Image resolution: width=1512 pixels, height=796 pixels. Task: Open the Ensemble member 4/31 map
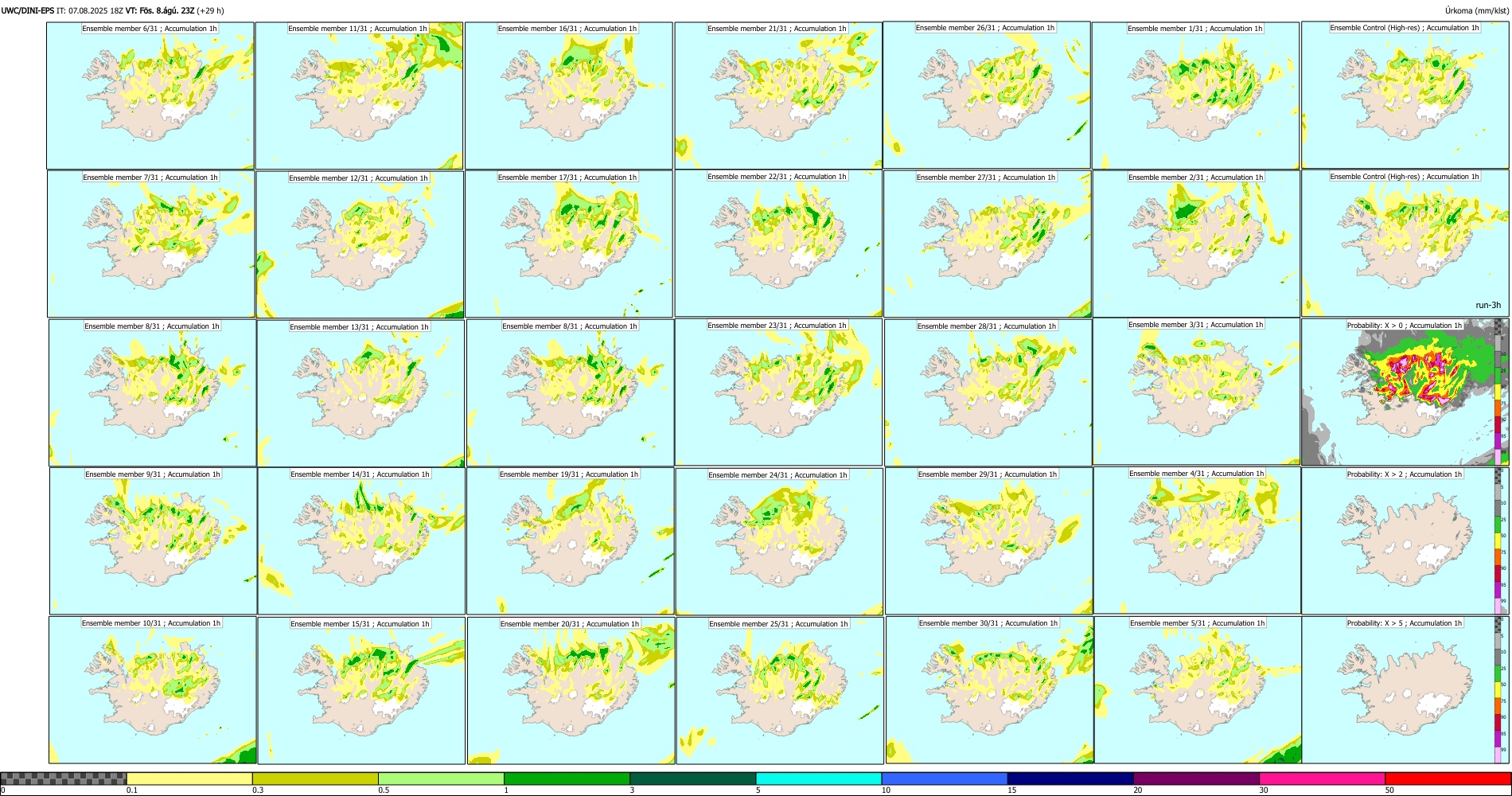click(x=1197, y=540)
